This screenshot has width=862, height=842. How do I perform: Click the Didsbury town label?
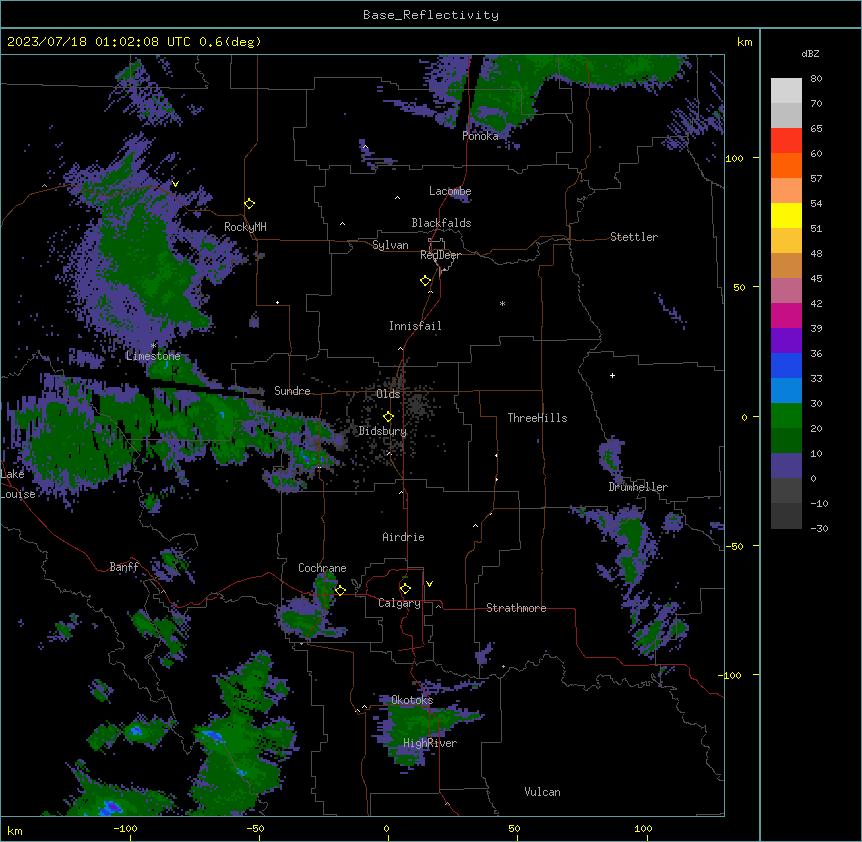click(383, 431)
